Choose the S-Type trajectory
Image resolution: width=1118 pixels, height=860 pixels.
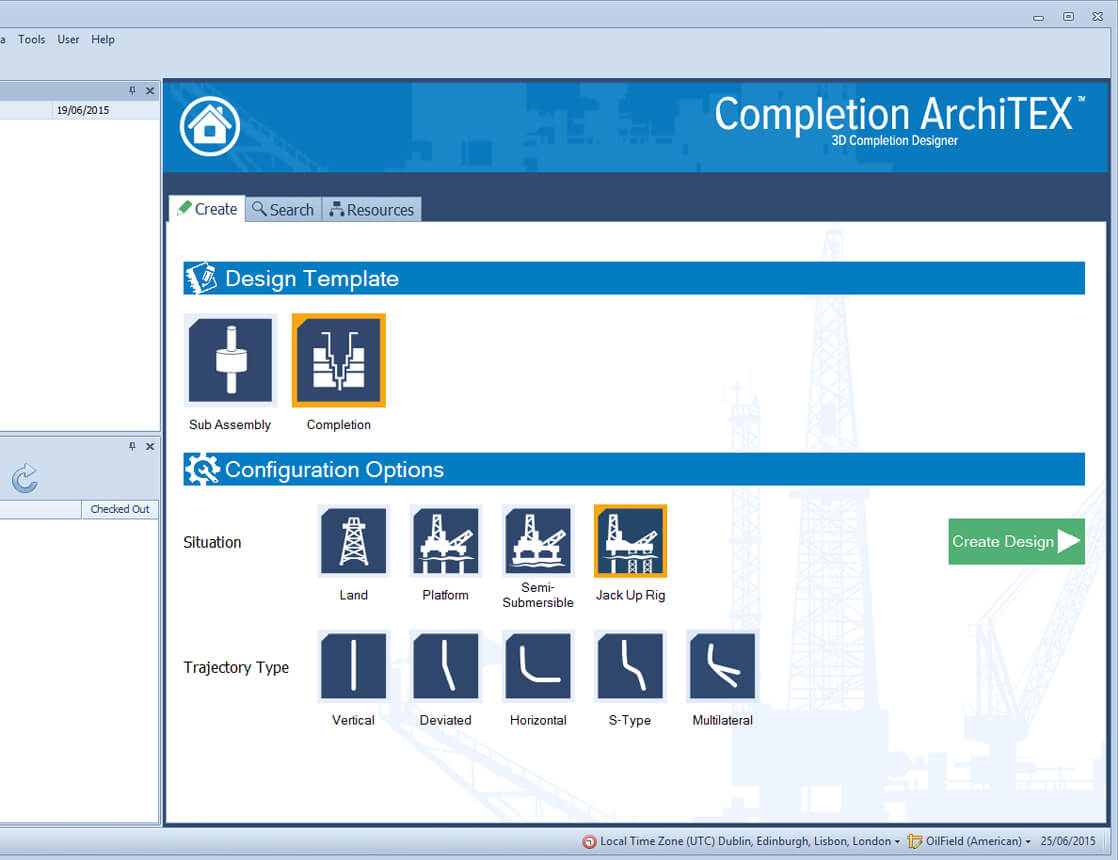pos(630,666)
